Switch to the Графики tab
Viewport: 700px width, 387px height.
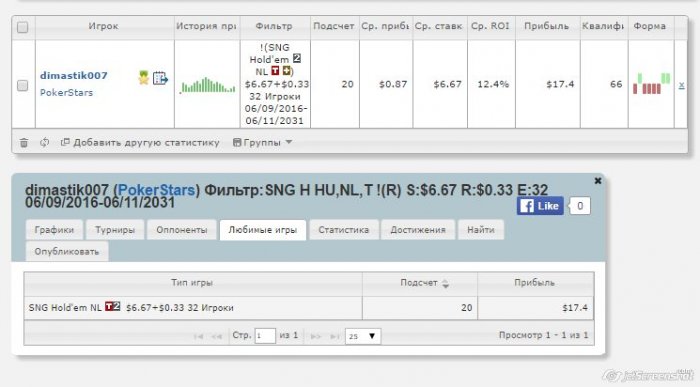(x=54, y=230)
